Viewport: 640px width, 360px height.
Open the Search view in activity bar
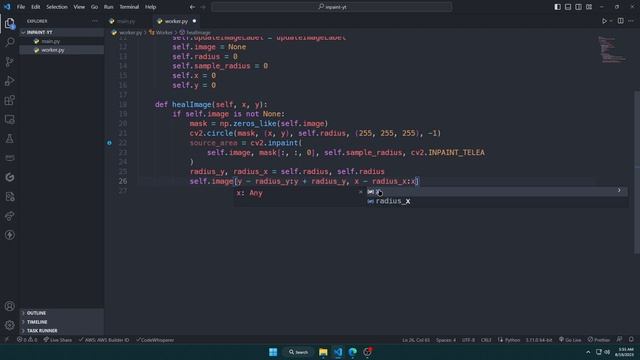9,42
